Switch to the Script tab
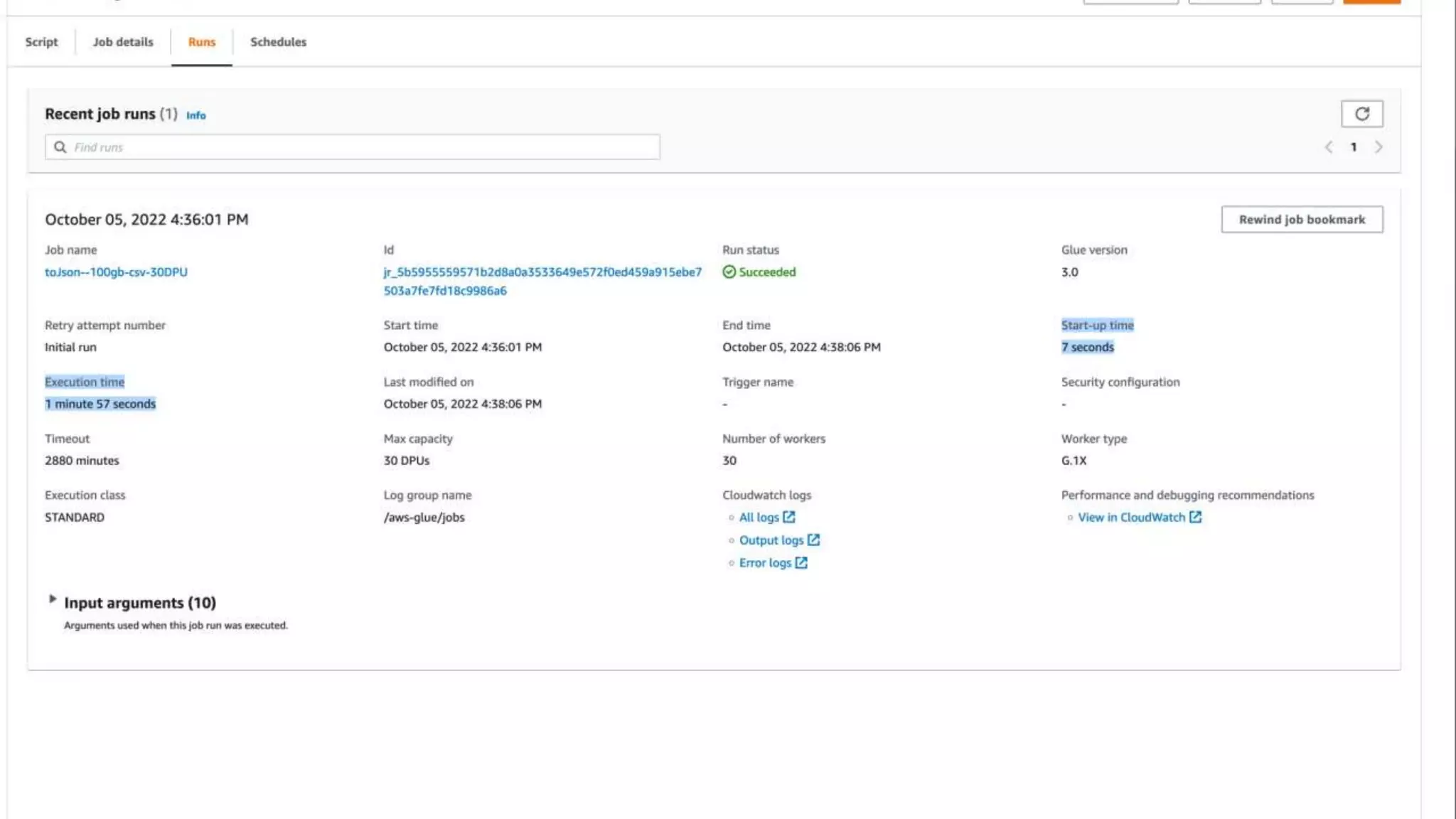Screen dimensions: 1456x819 [41, 42]
